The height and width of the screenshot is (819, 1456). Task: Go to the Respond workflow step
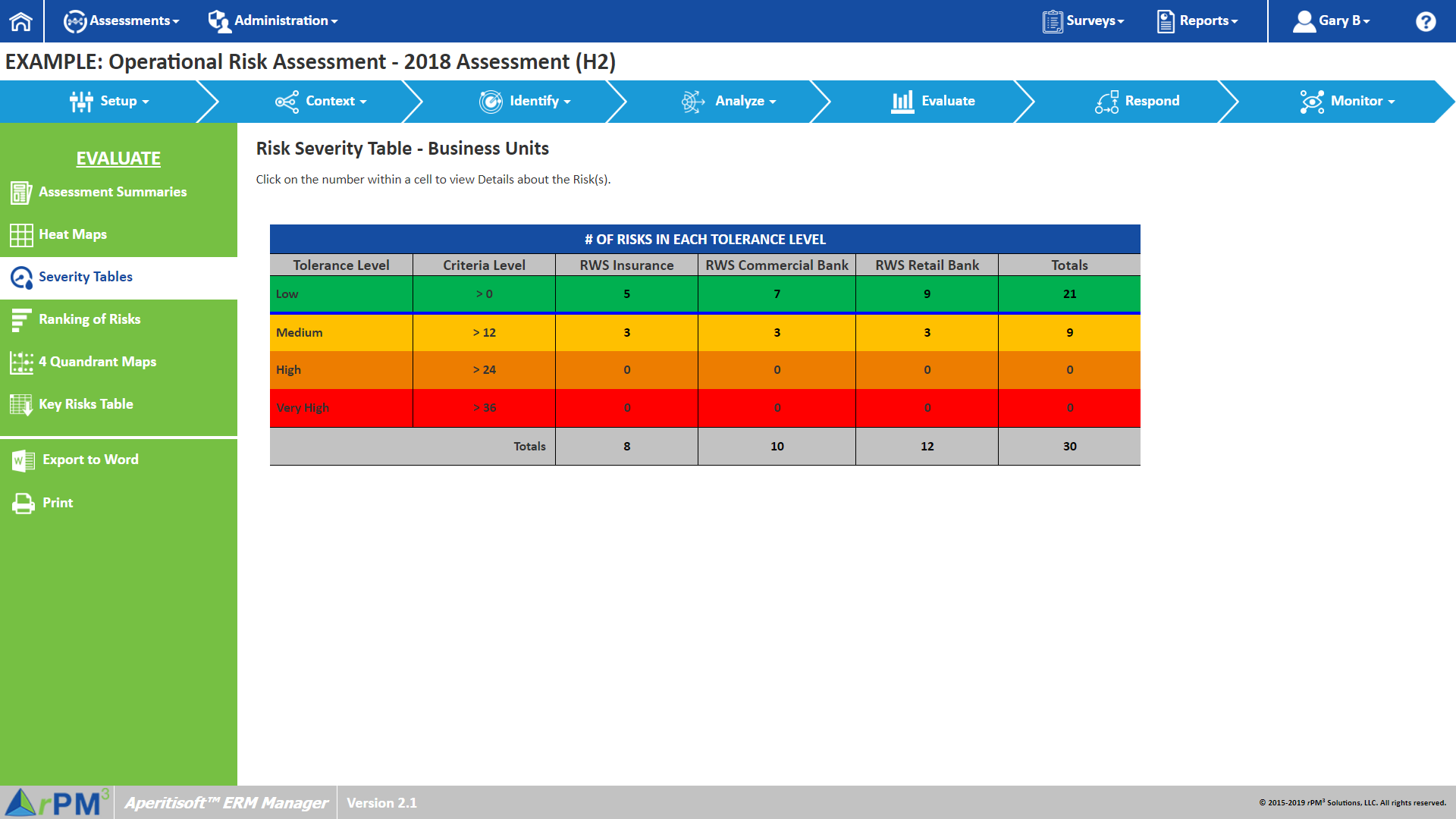click(1137, 102)
